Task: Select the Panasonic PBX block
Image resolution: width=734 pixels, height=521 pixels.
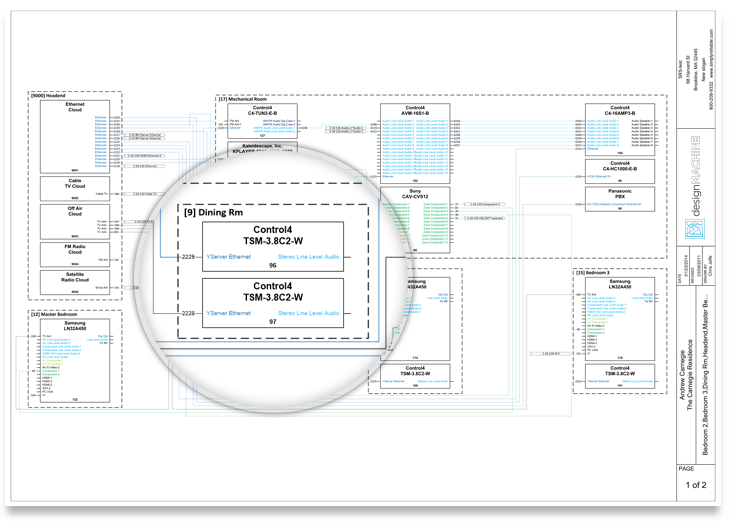Action: click(620, 199)
